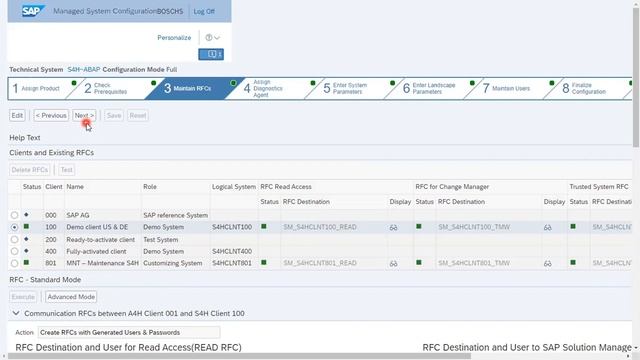Click the Execute button
Image resolution: width=640 pixels, height=360 pixels.
click(x=23, y=297)
